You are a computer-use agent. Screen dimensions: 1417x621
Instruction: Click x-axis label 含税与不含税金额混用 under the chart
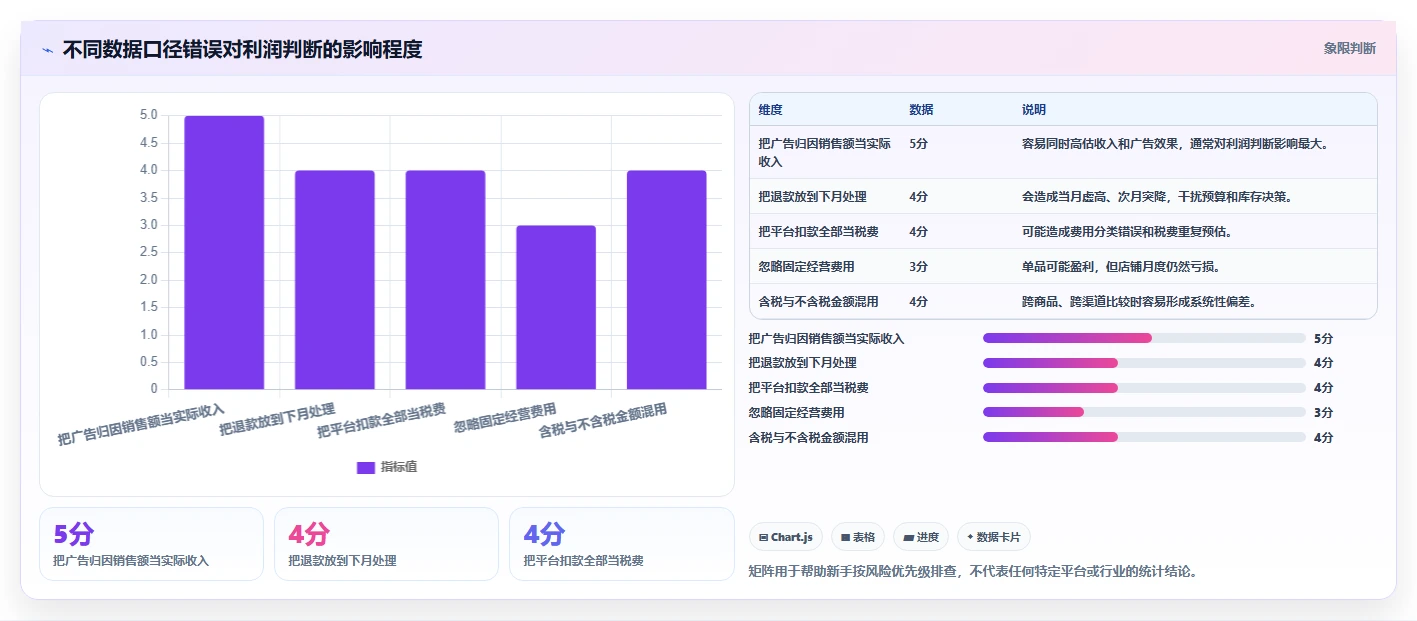[x=603, y=421]
